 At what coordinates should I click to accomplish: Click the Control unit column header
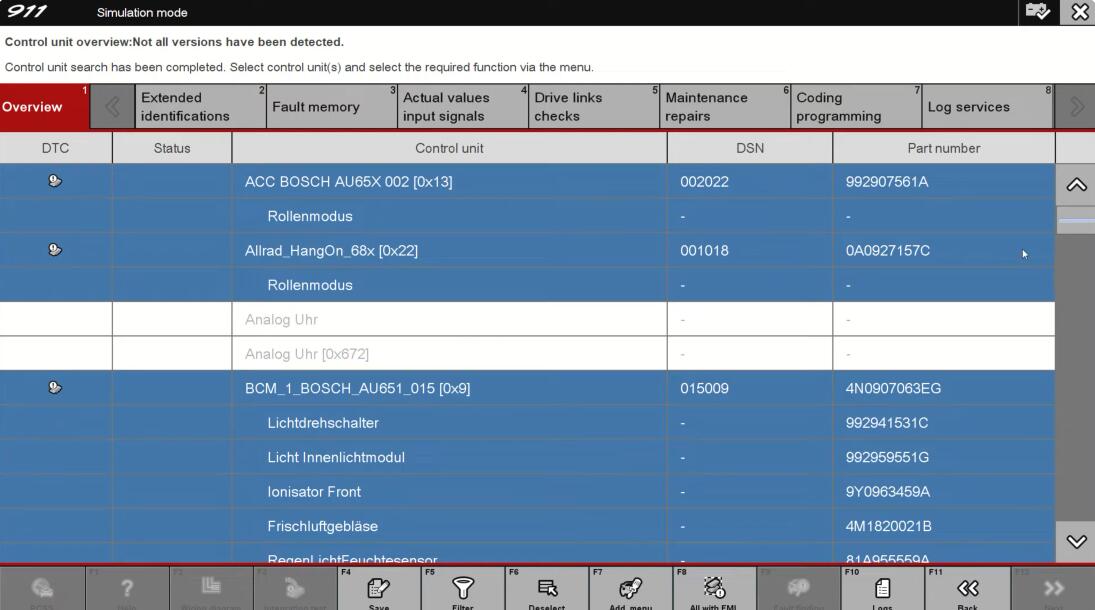449,148
